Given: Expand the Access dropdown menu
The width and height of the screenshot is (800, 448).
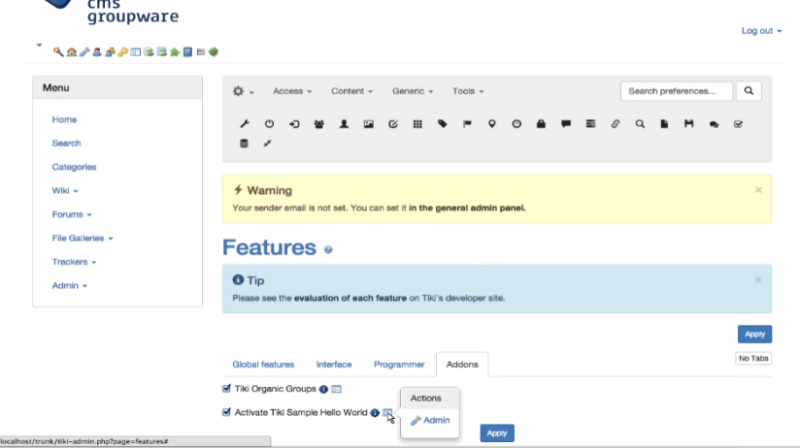Looking at the screenshot, I should pyautogui.click(x=292, y=91).
